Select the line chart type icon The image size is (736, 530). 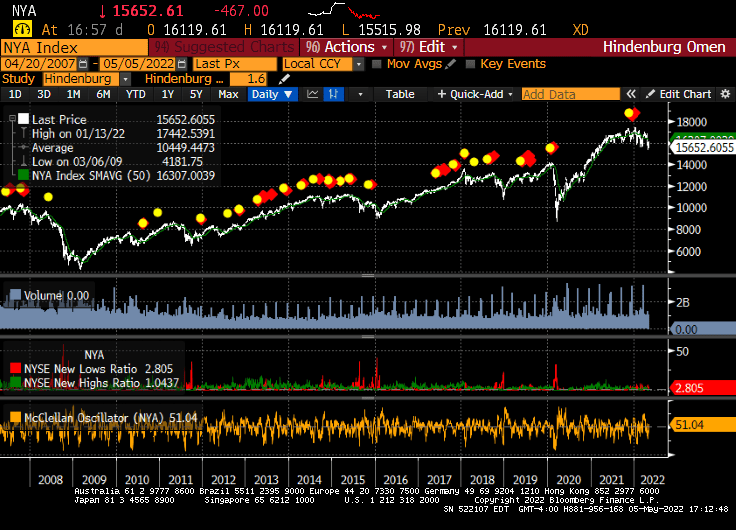click(x=313, y=94)
